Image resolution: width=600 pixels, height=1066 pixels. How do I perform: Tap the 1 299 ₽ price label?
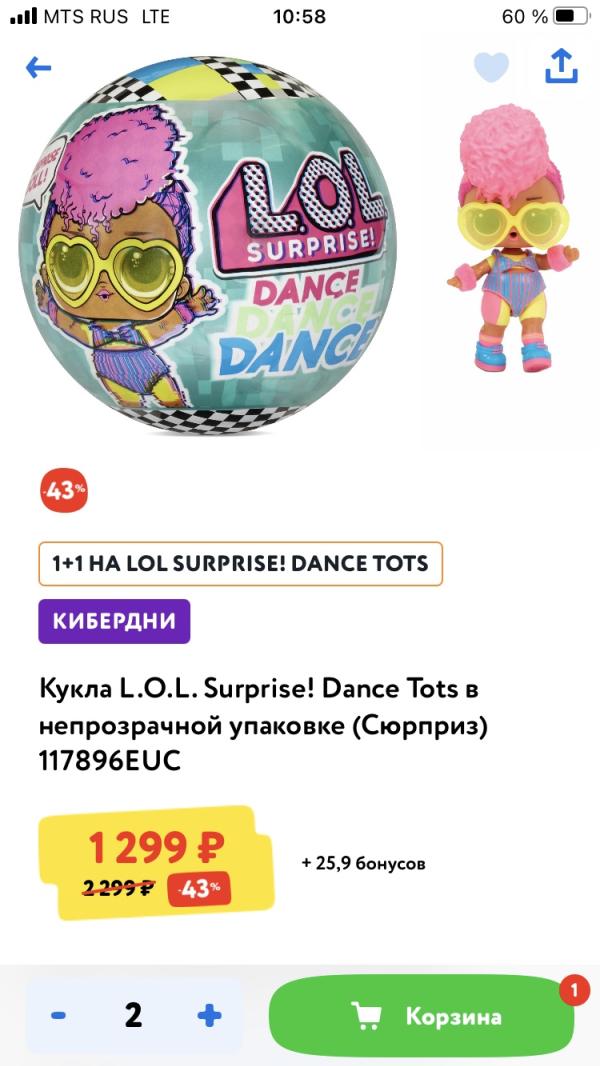coord(155,848)
